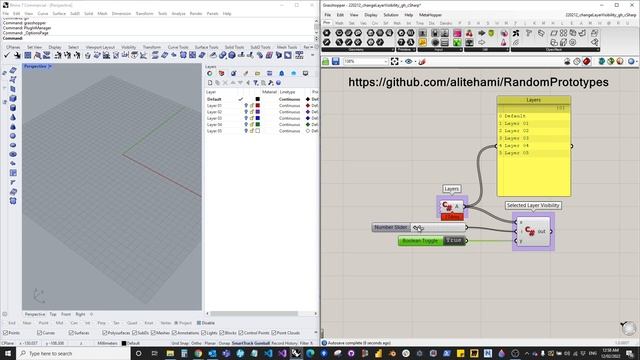Click the Number Slider track
Viewport: 640px width, 360px height.
click(x=438, y=227)
